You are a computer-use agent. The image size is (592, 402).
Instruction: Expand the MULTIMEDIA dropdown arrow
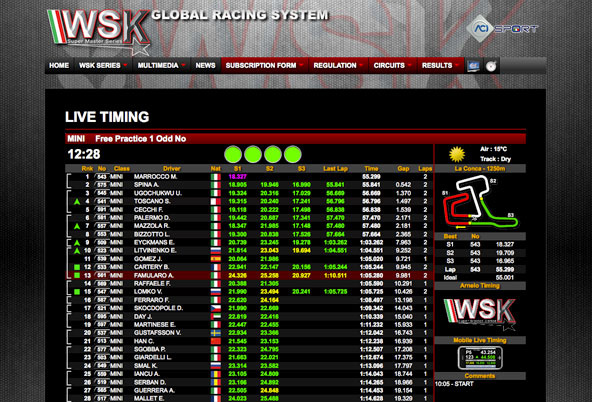click(x=183, y=65)
